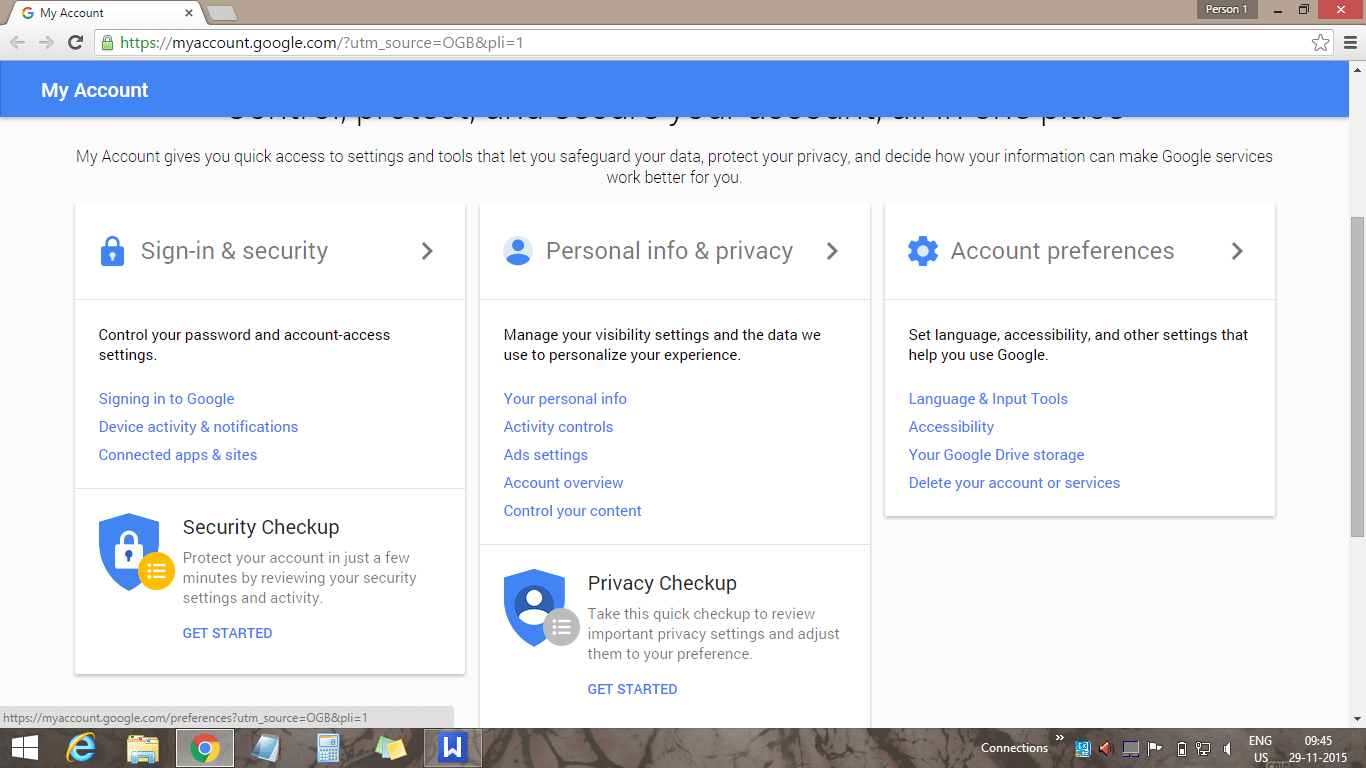Open the blue W app in the taskbar
Screen dimensions: 1366x768
coord(453,748)
